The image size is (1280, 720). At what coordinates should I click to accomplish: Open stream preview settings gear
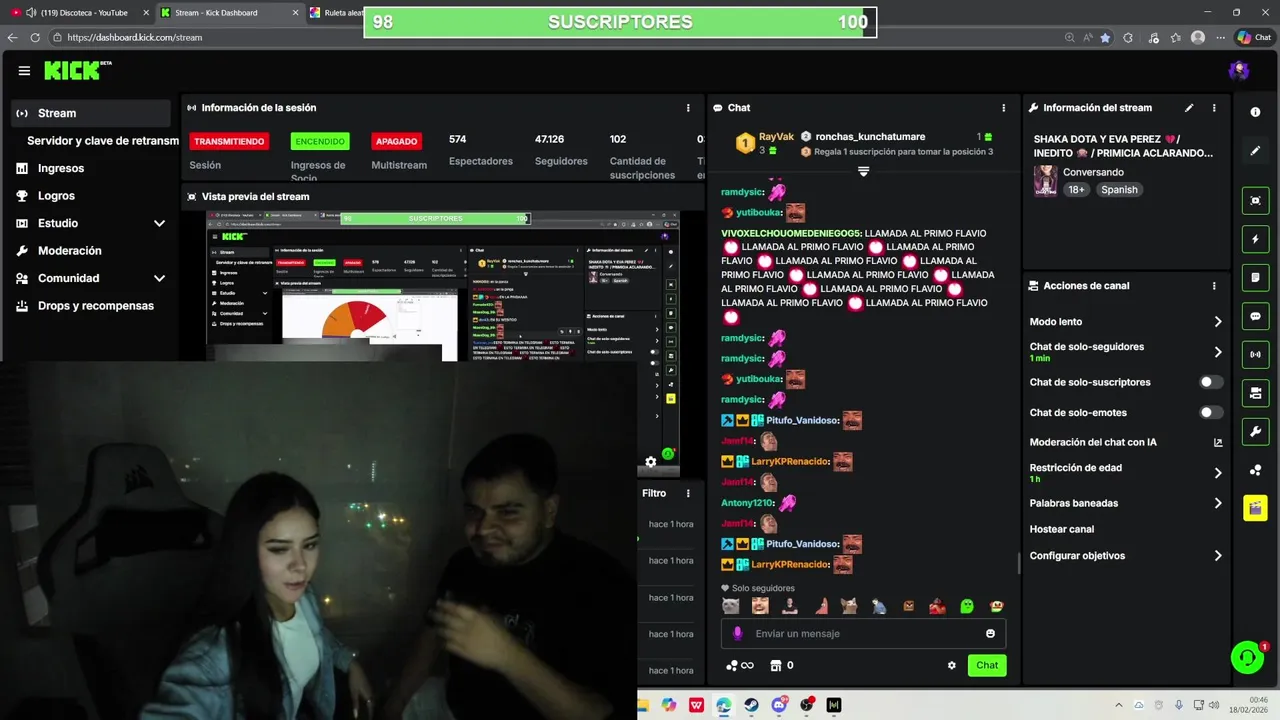(651, 462)
